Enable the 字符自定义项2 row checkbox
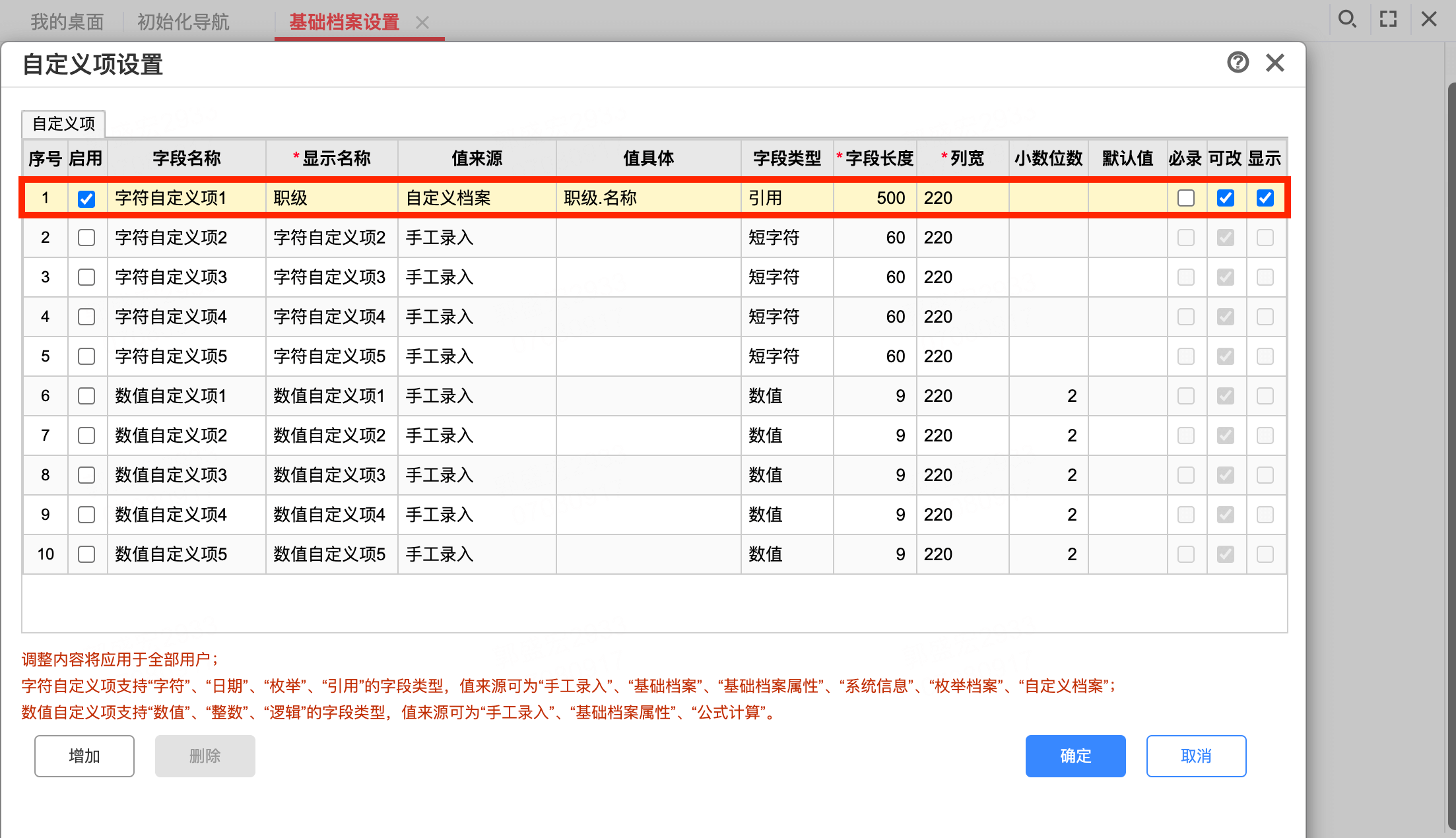This screenshot has height=838, width=1456. (x=86, y=238)
